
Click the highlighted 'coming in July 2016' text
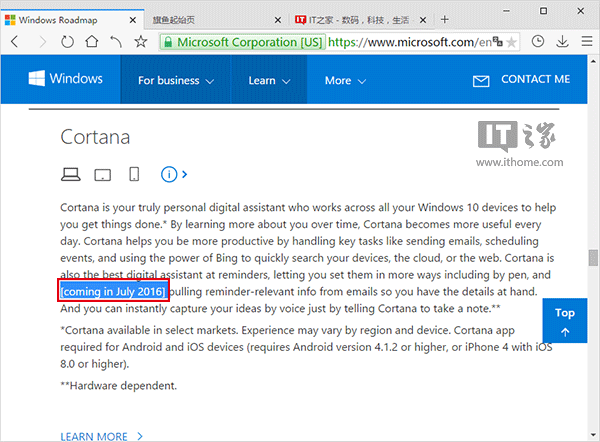click(113, 292)
